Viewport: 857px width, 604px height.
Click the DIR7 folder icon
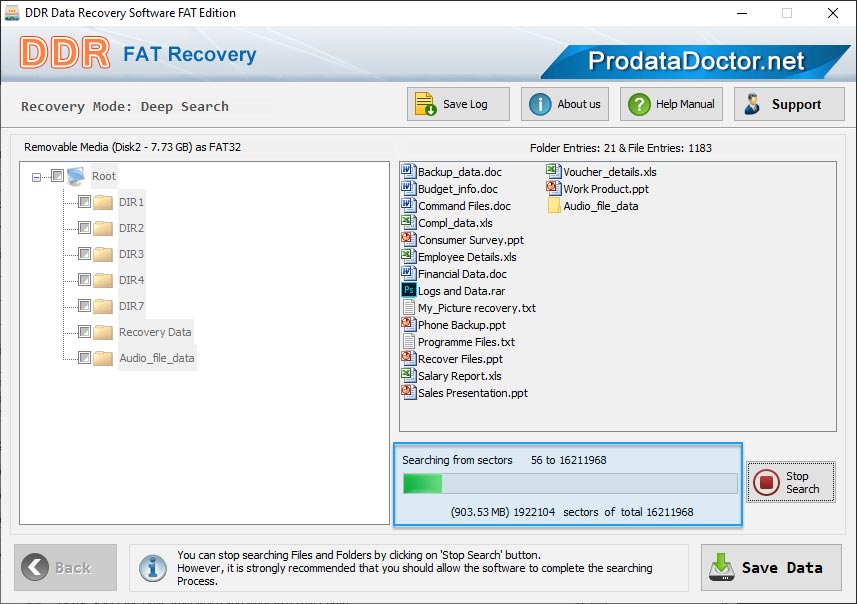point(103,306)
